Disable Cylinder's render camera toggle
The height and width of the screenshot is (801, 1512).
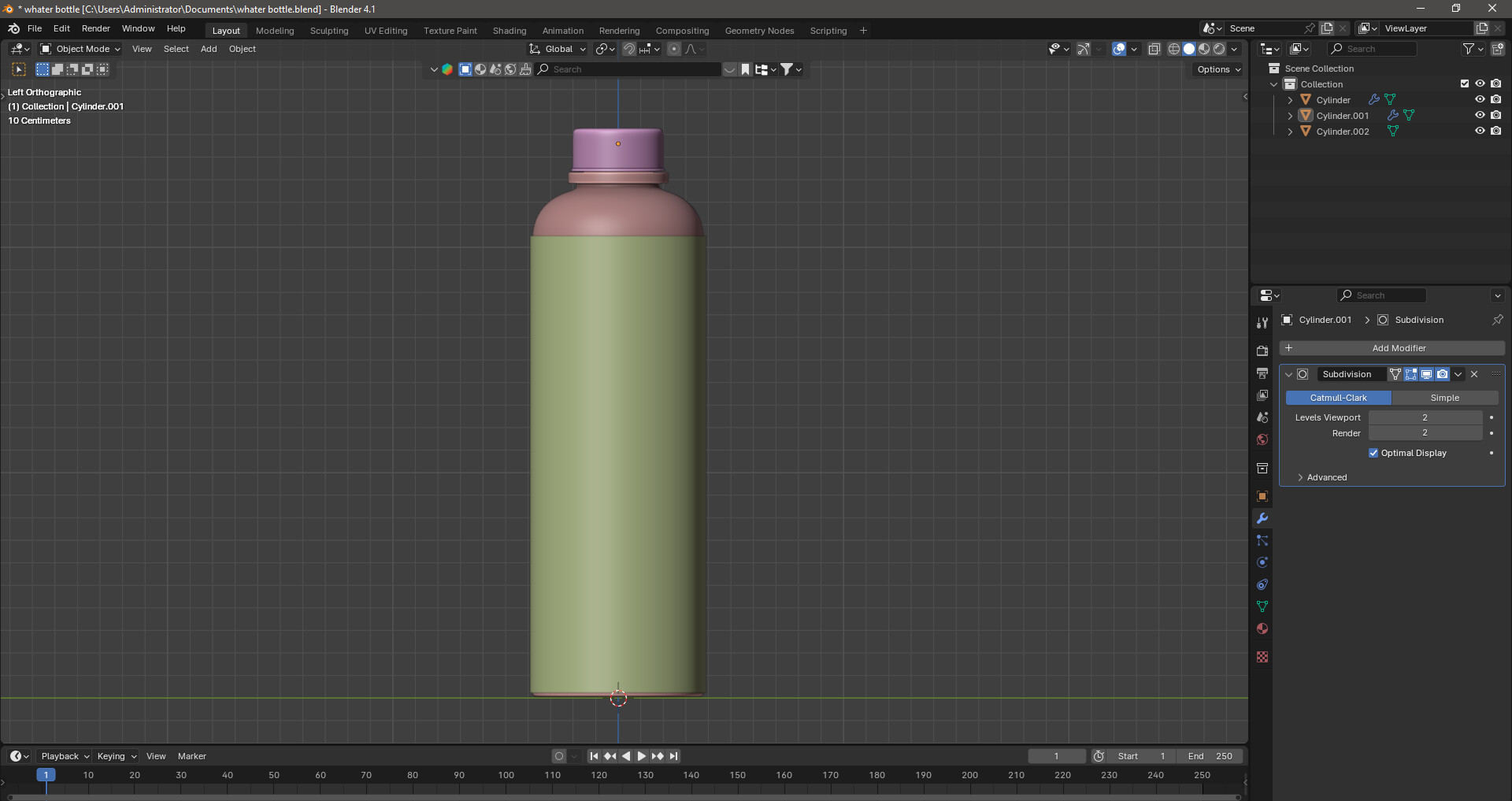tap(1497, 99)
